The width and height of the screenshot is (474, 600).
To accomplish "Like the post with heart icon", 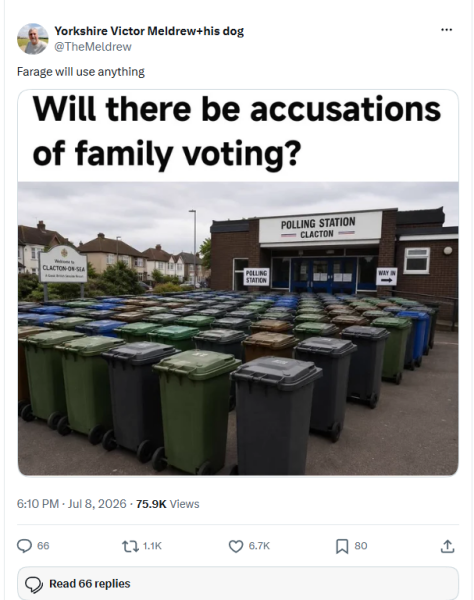I will [236, 546].
